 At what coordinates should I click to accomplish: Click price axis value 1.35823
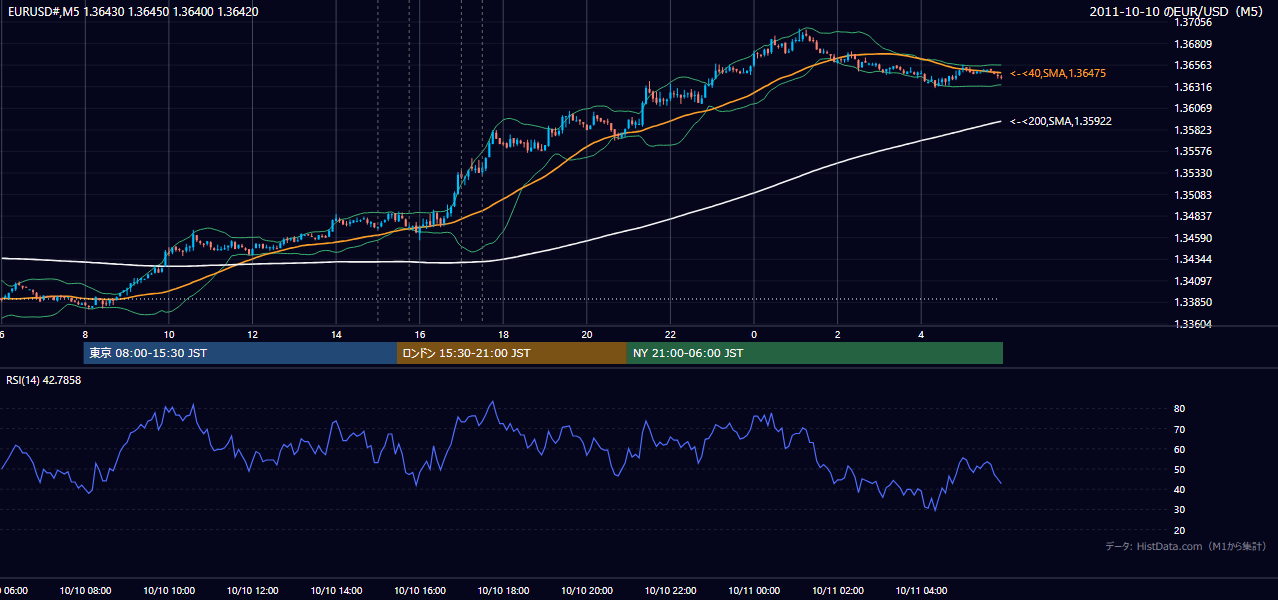click(x=1195, y=130)
